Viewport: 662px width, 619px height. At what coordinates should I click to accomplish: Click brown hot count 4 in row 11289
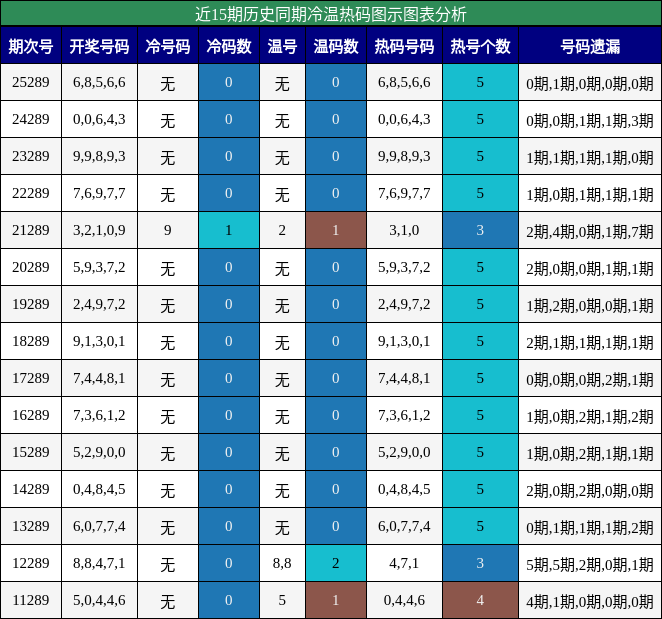pos(480,600)
